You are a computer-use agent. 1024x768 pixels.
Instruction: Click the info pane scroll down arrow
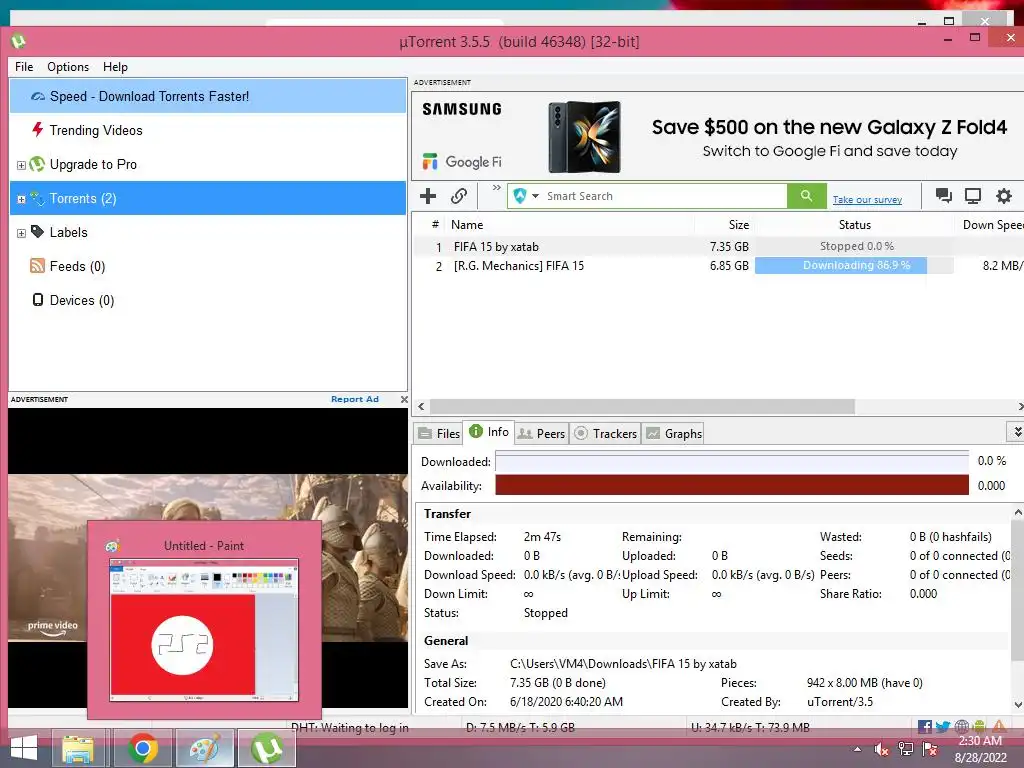[x=1017, y=705]
